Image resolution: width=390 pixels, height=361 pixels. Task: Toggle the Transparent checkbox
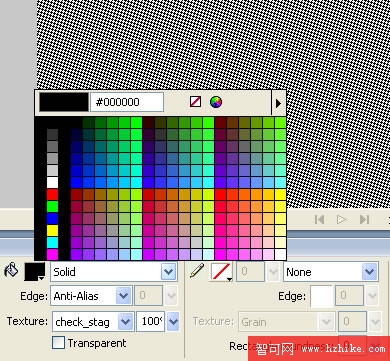coord(59,343)
